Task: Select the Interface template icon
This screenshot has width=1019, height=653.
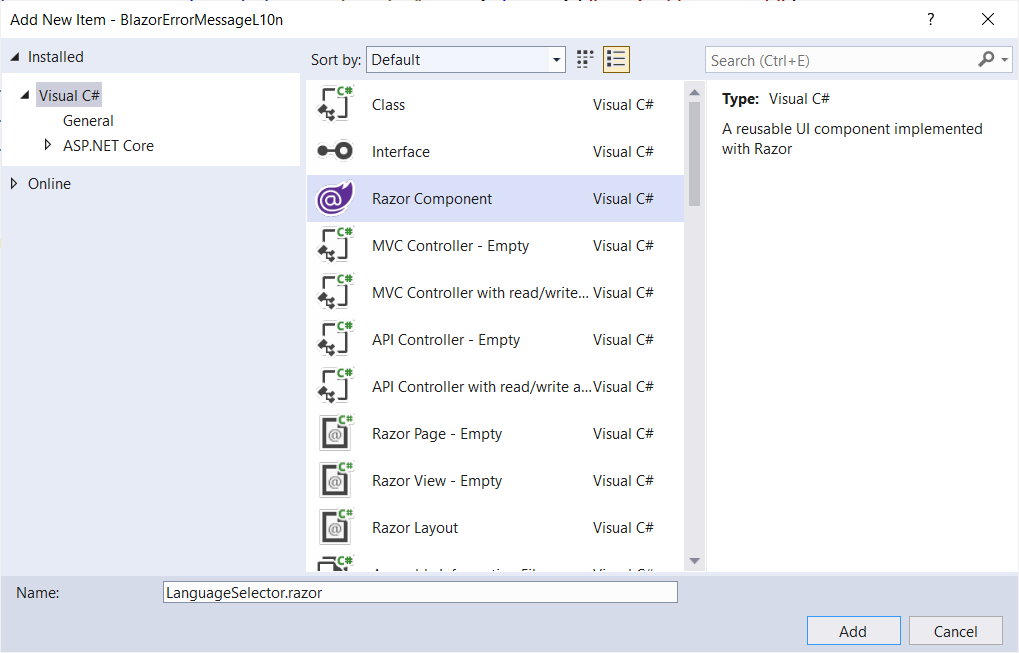Action: pyautogui.click(x=335, y=151)
